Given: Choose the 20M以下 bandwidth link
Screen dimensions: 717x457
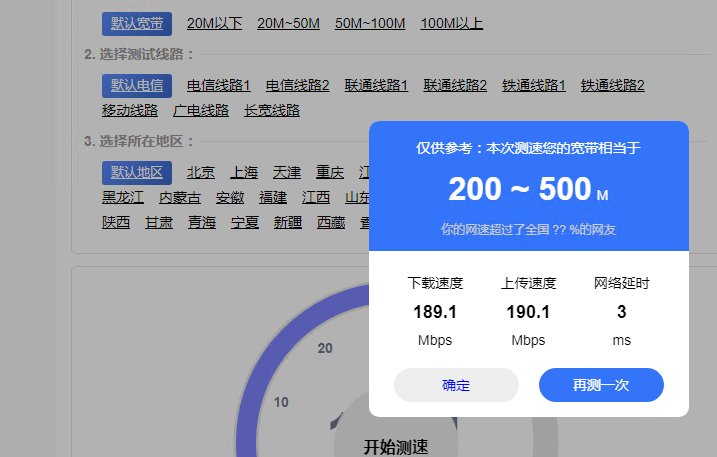Looking at the screenshot, I should point(214,23).
